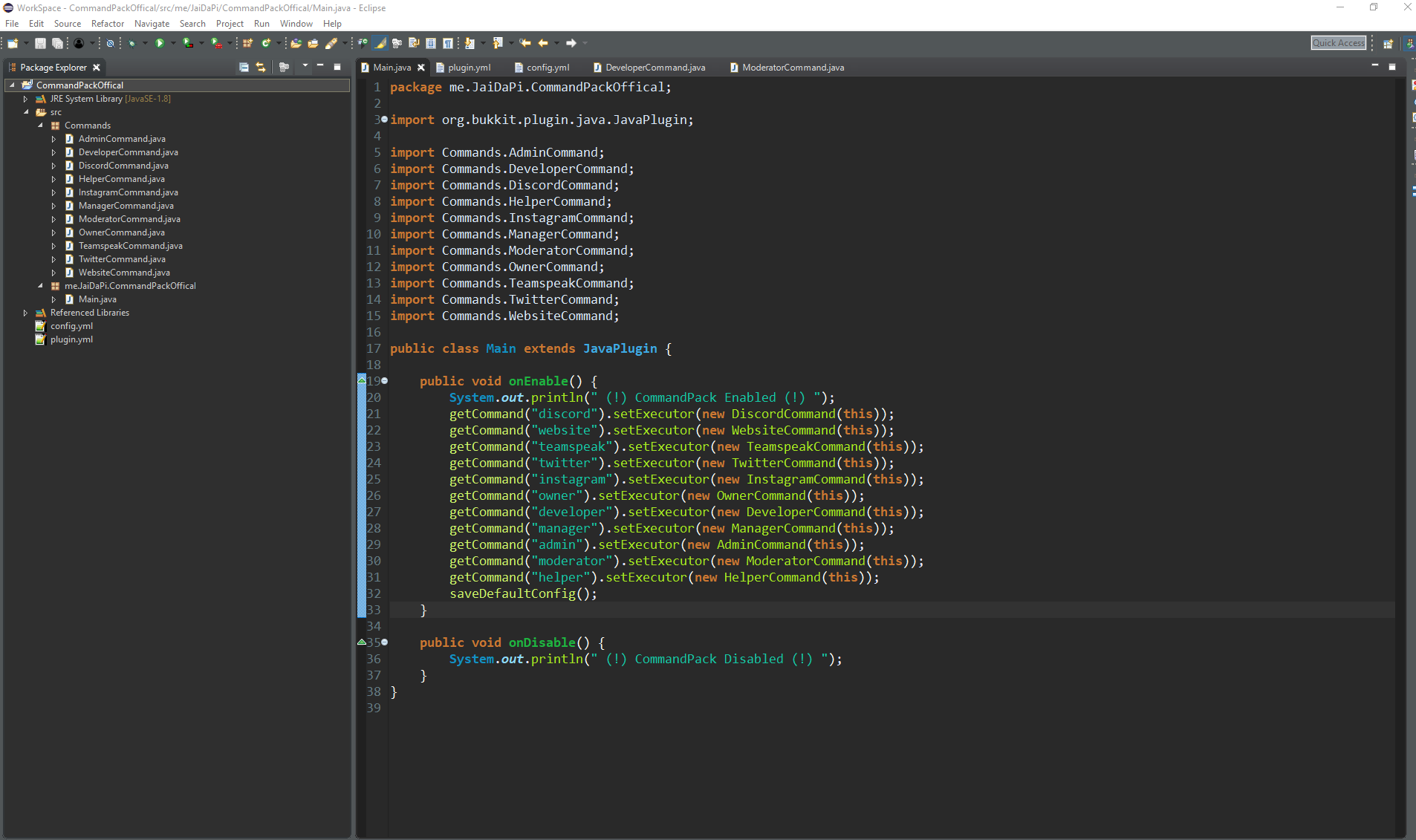Image resolution: width=1416 pixels, height=840 pixels.
Task: Toggle Link with Editor in Package Explorer
Action: point(261,68)
